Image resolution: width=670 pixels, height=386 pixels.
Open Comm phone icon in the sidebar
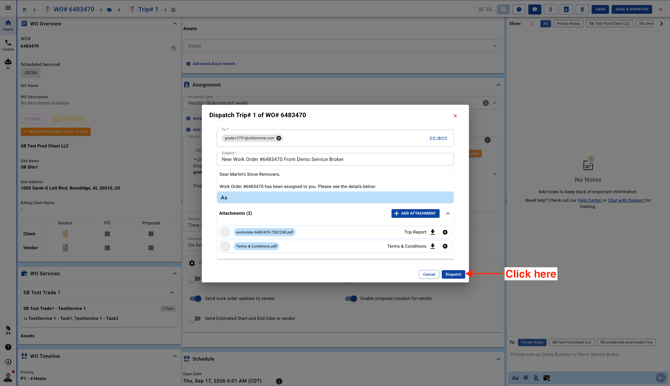tap(8, 45)
